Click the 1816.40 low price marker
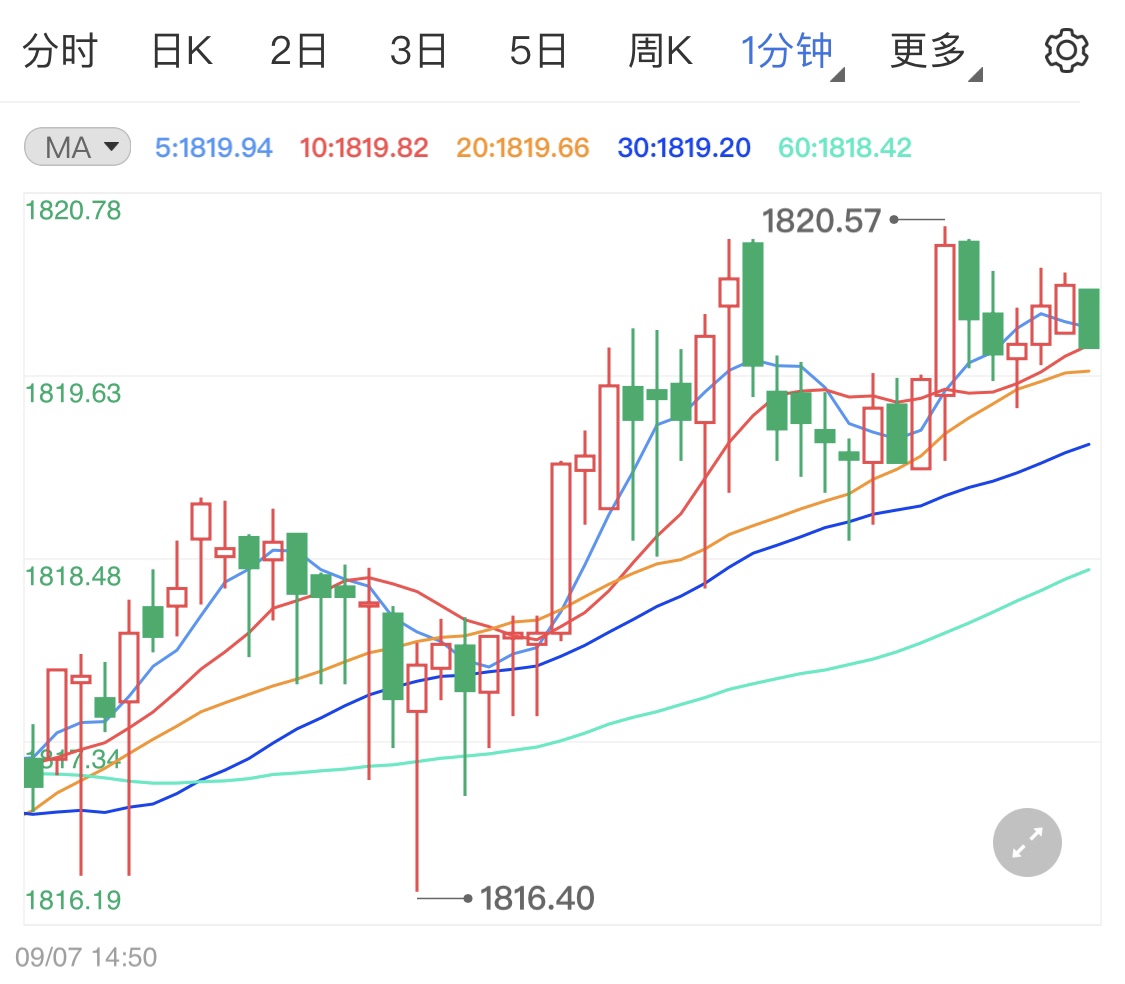Screen dimensions: 1125x984 click(537, 898)
